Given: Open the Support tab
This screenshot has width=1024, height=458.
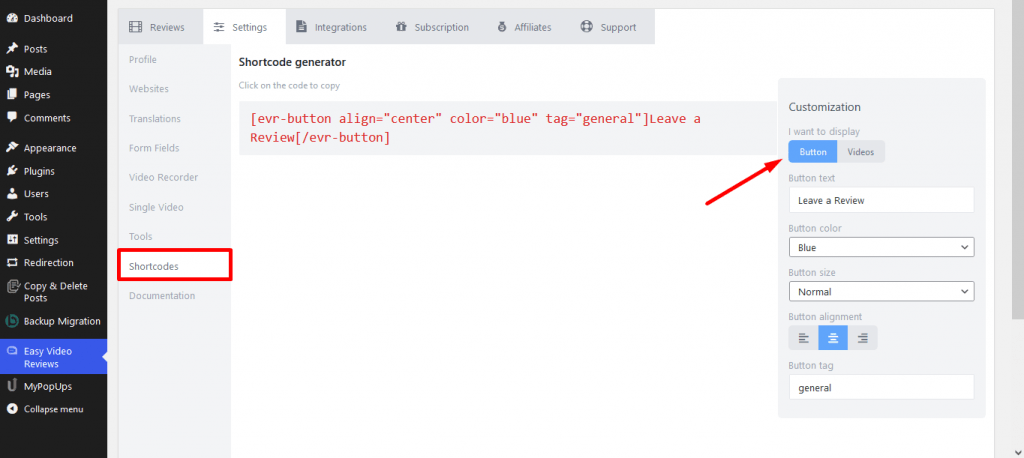Looking at the screenshot, I should [608, 27].
